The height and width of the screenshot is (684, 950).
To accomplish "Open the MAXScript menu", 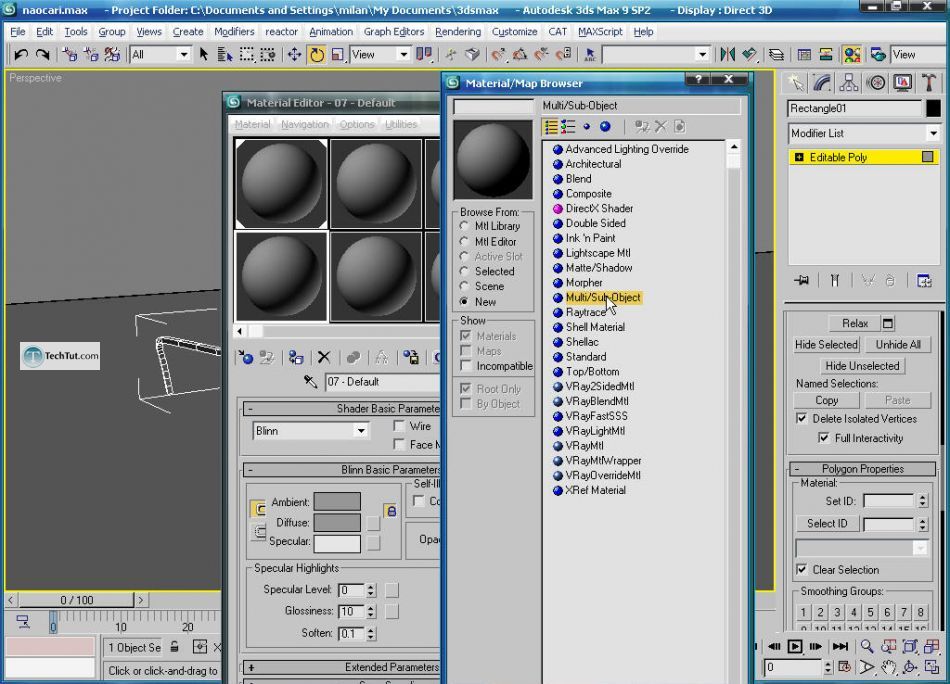I will 600,32.
